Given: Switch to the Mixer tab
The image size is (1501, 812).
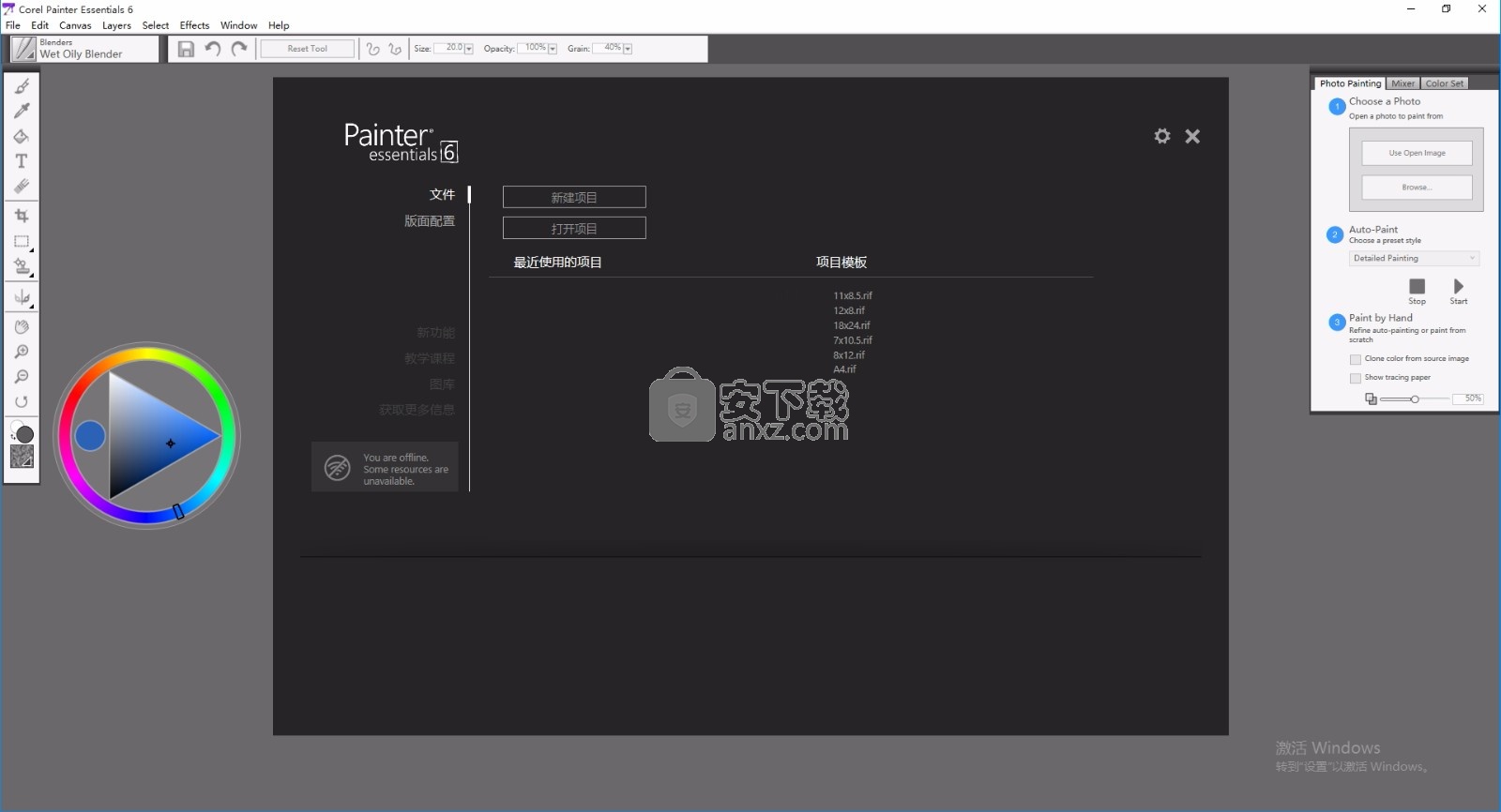Looking at the screenshot, I should [1402, 83].
